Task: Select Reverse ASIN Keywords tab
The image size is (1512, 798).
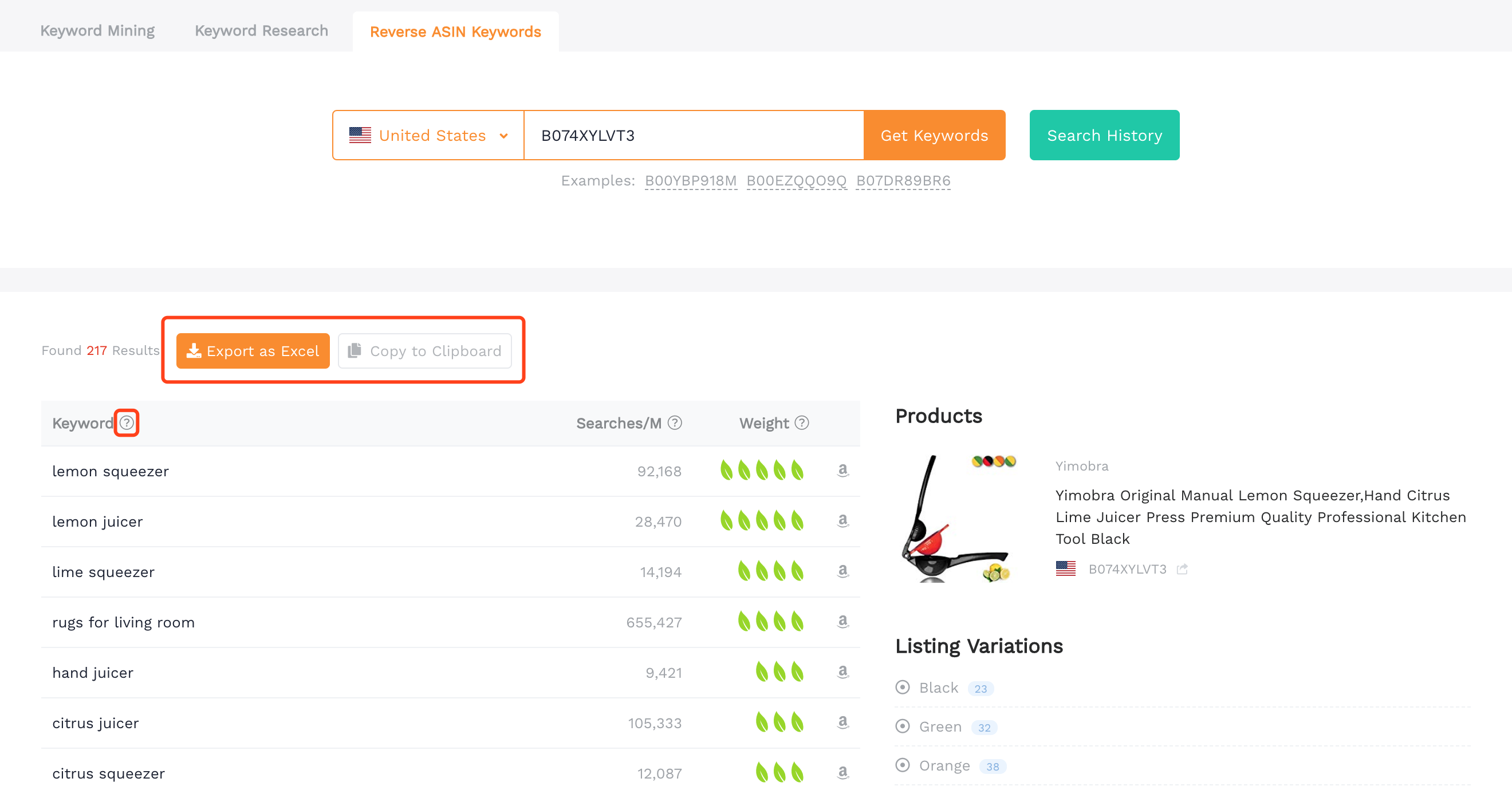Action: [x=455, y=31]
